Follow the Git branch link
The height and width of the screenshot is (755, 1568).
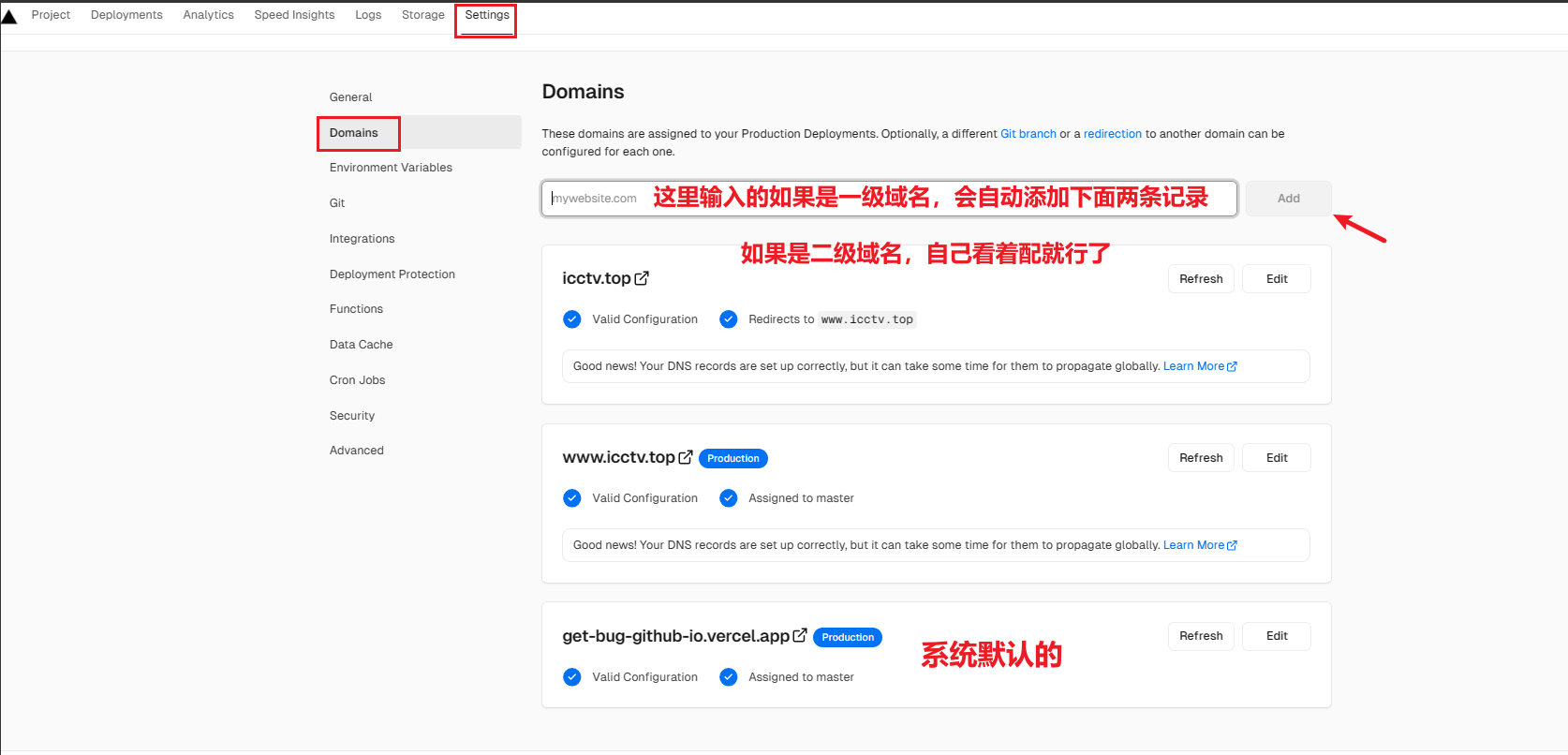pos(1028,134)
